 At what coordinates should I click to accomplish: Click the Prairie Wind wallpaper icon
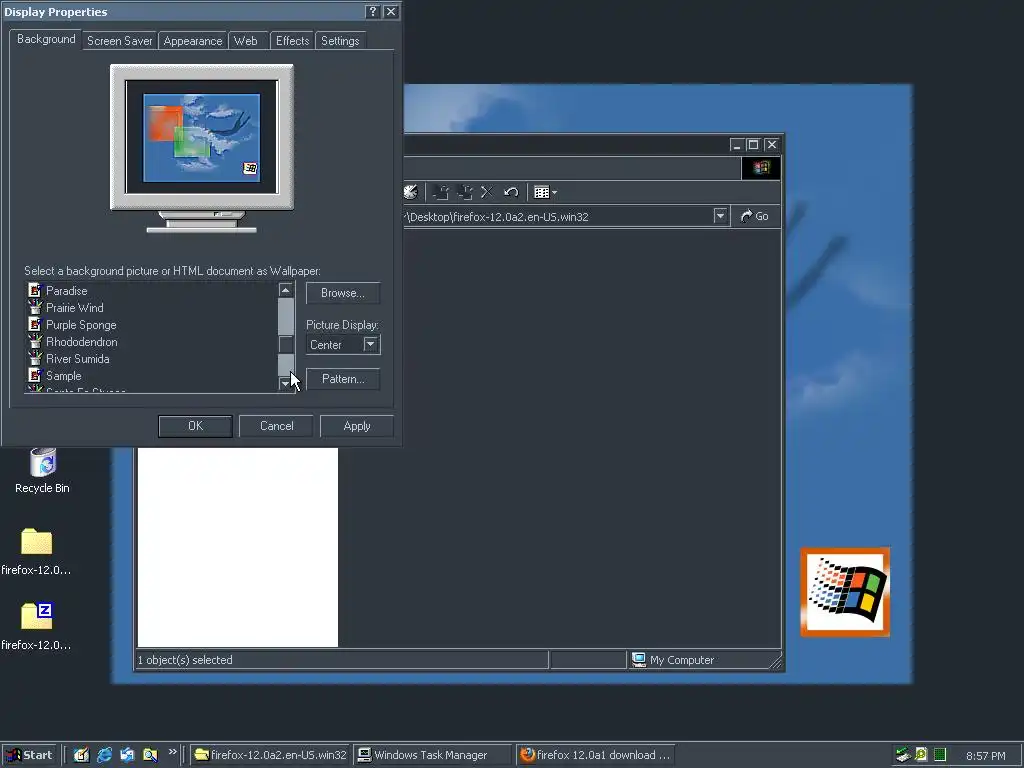[35, 308]
